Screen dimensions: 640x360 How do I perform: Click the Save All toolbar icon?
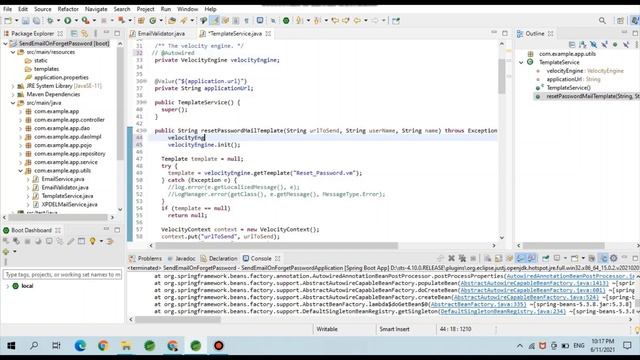pyautogui.click(x=36, y=20)
